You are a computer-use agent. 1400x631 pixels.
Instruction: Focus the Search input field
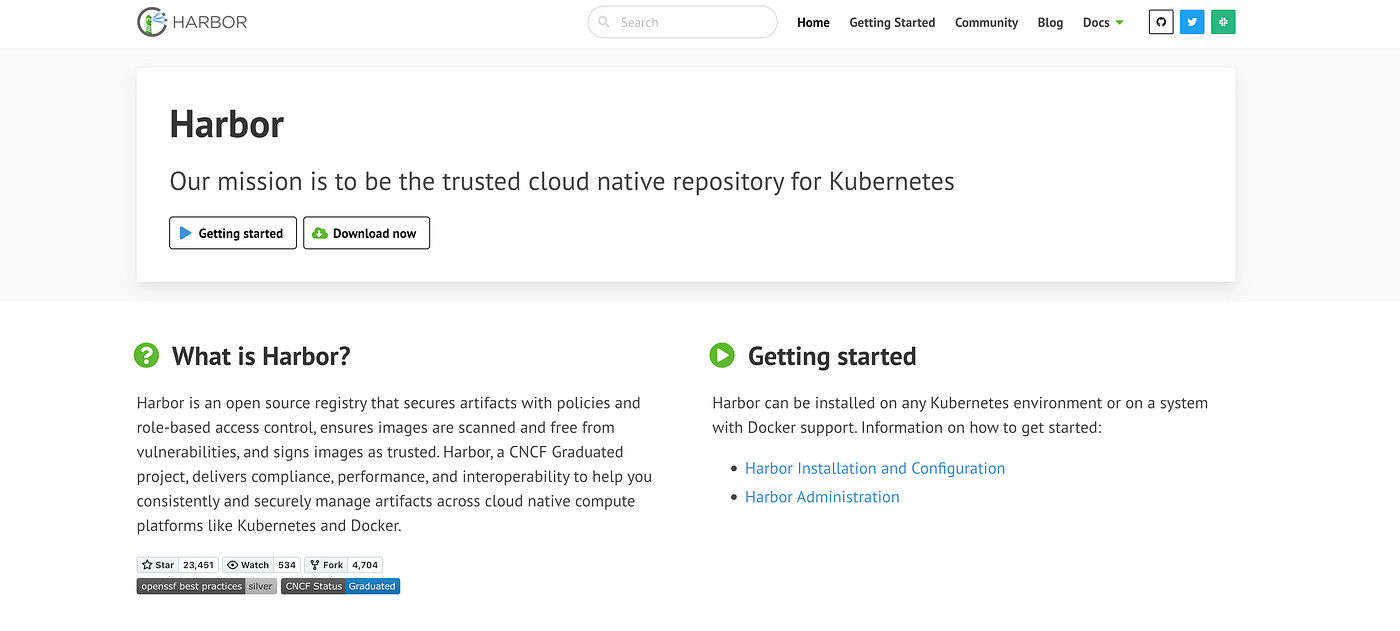pyautogui.click(x=682, y=22)
